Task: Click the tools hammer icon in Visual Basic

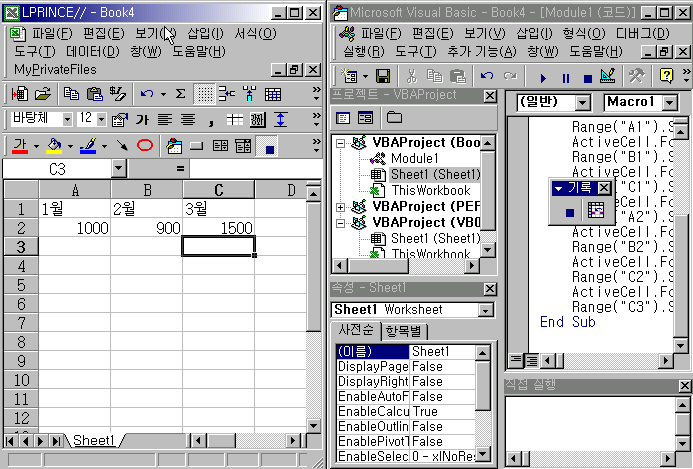Action: 636,76
